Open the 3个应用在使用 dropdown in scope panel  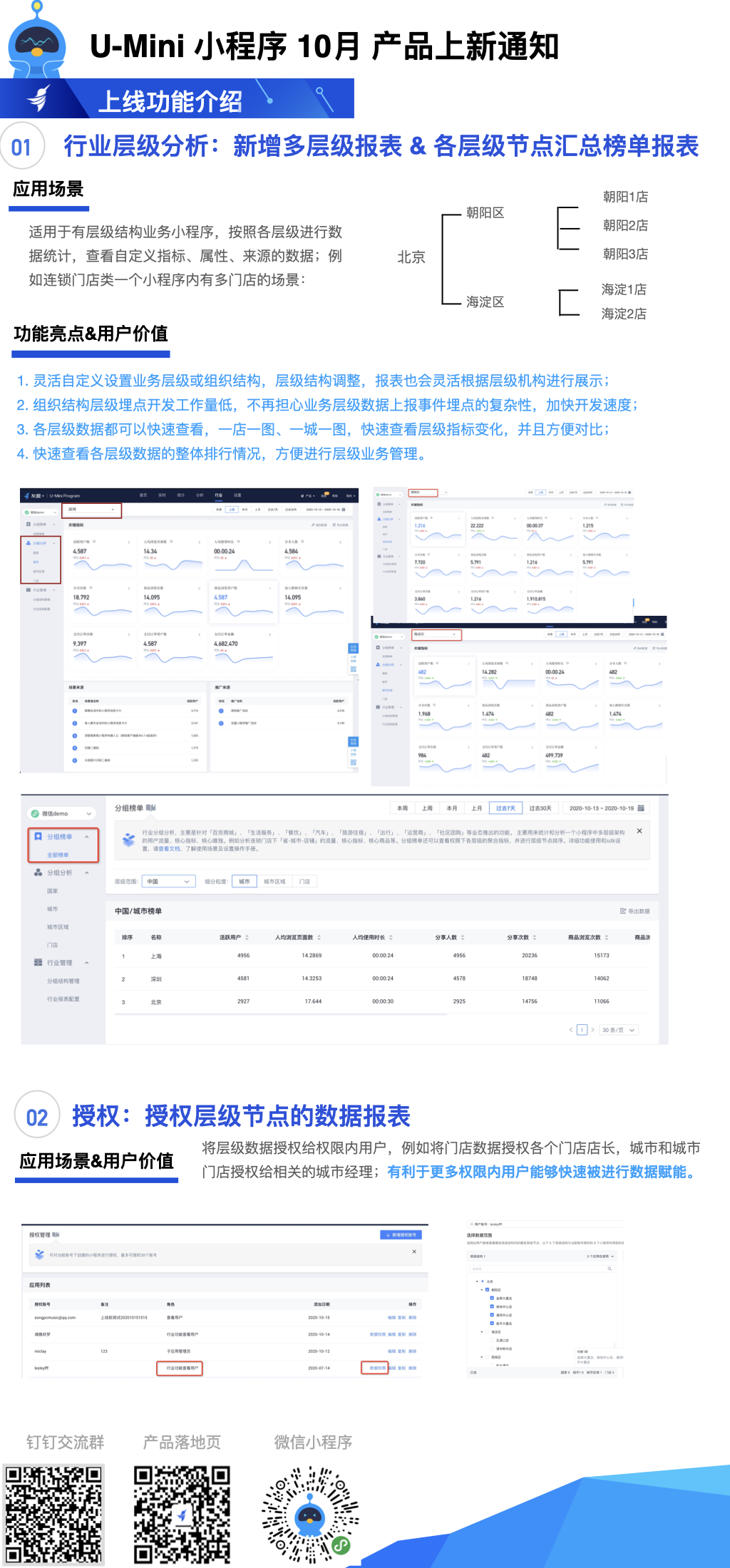point(600,1257)
